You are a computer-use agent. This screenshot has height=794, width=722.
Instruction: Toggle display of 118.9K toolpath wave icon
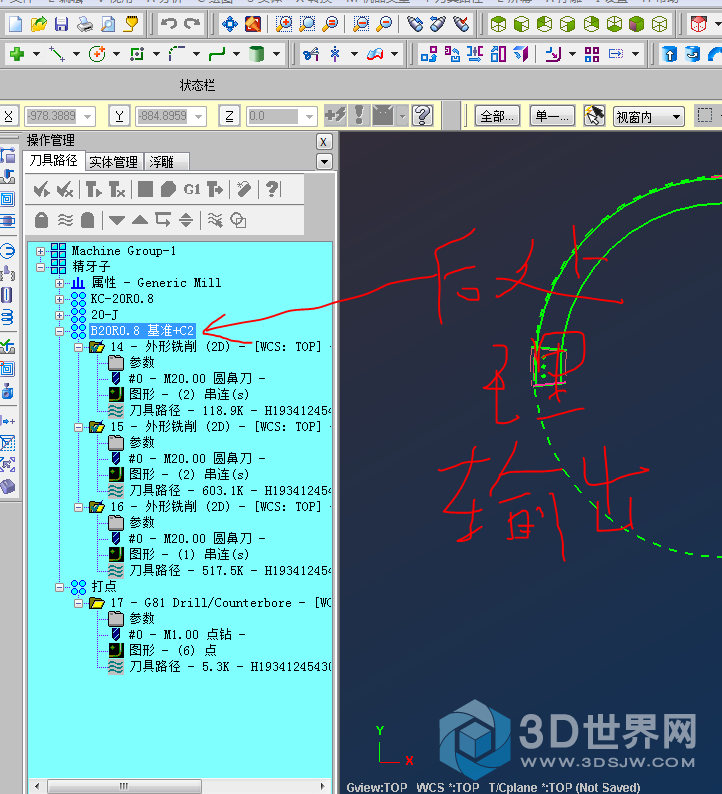click(x=116, y=411)
